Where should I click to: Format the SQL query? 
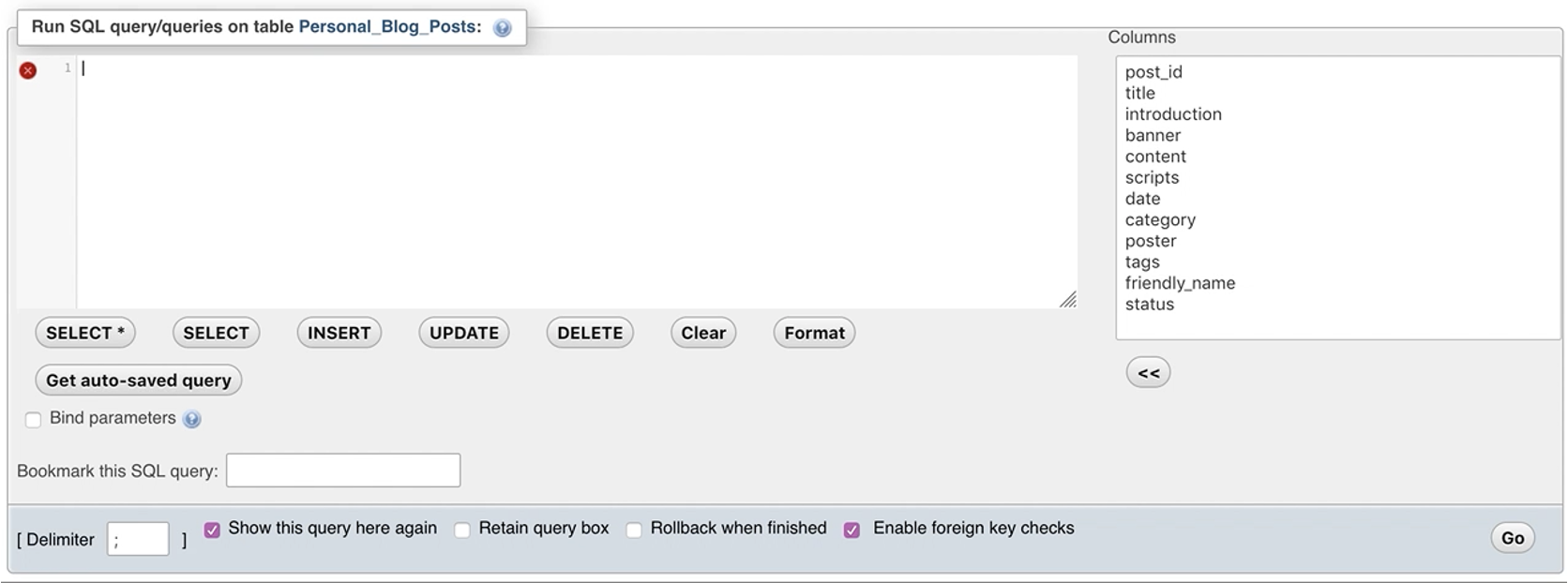point(814,333)
